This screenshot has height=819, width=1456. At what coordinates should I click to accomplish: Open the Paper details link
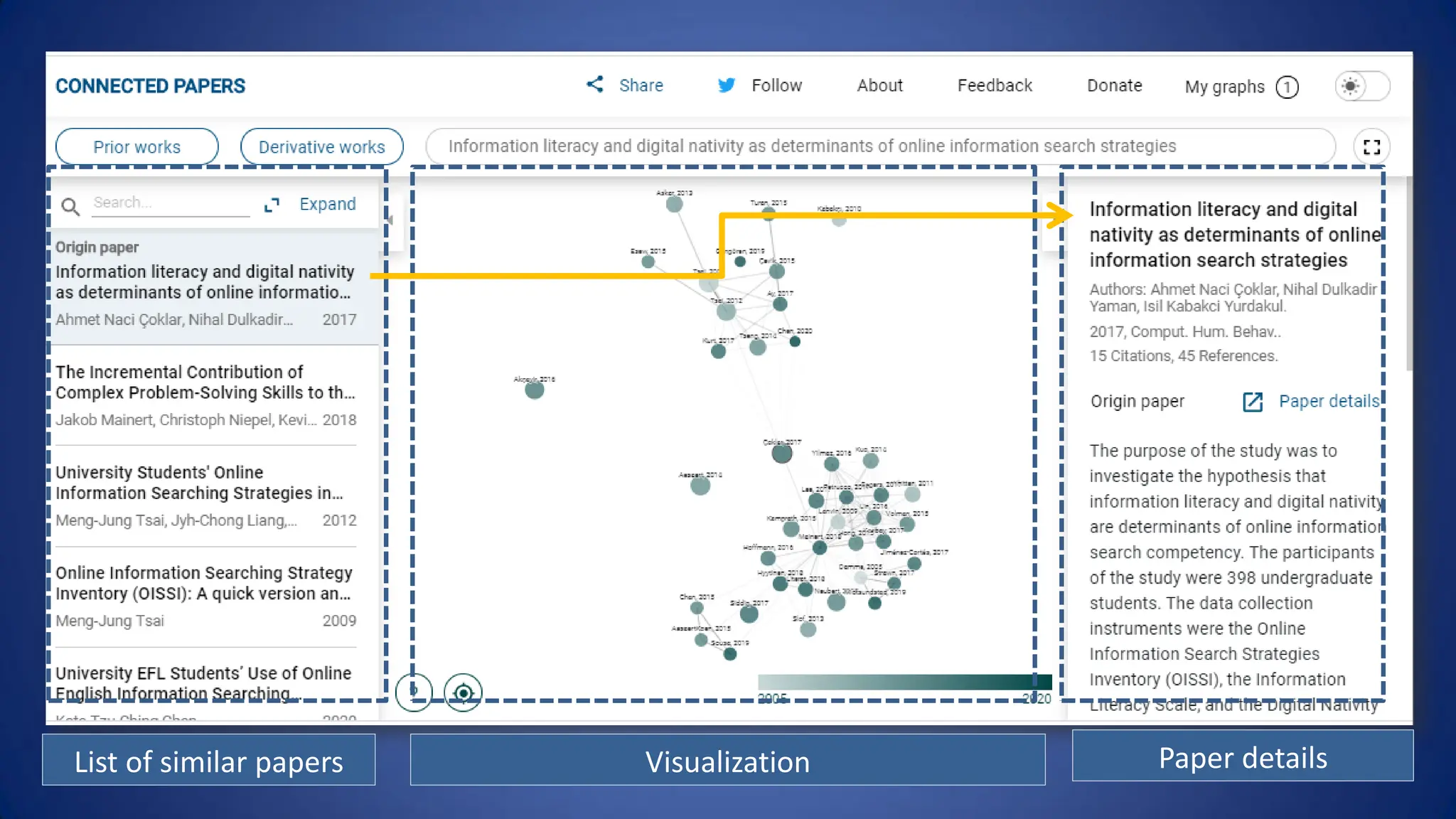click(x=1328, y=401)
